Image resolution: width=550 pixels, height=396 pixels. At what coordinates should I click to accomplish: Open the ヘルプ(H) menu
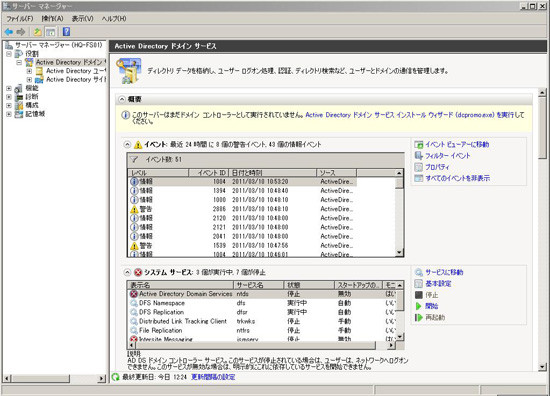click(114, 19)
